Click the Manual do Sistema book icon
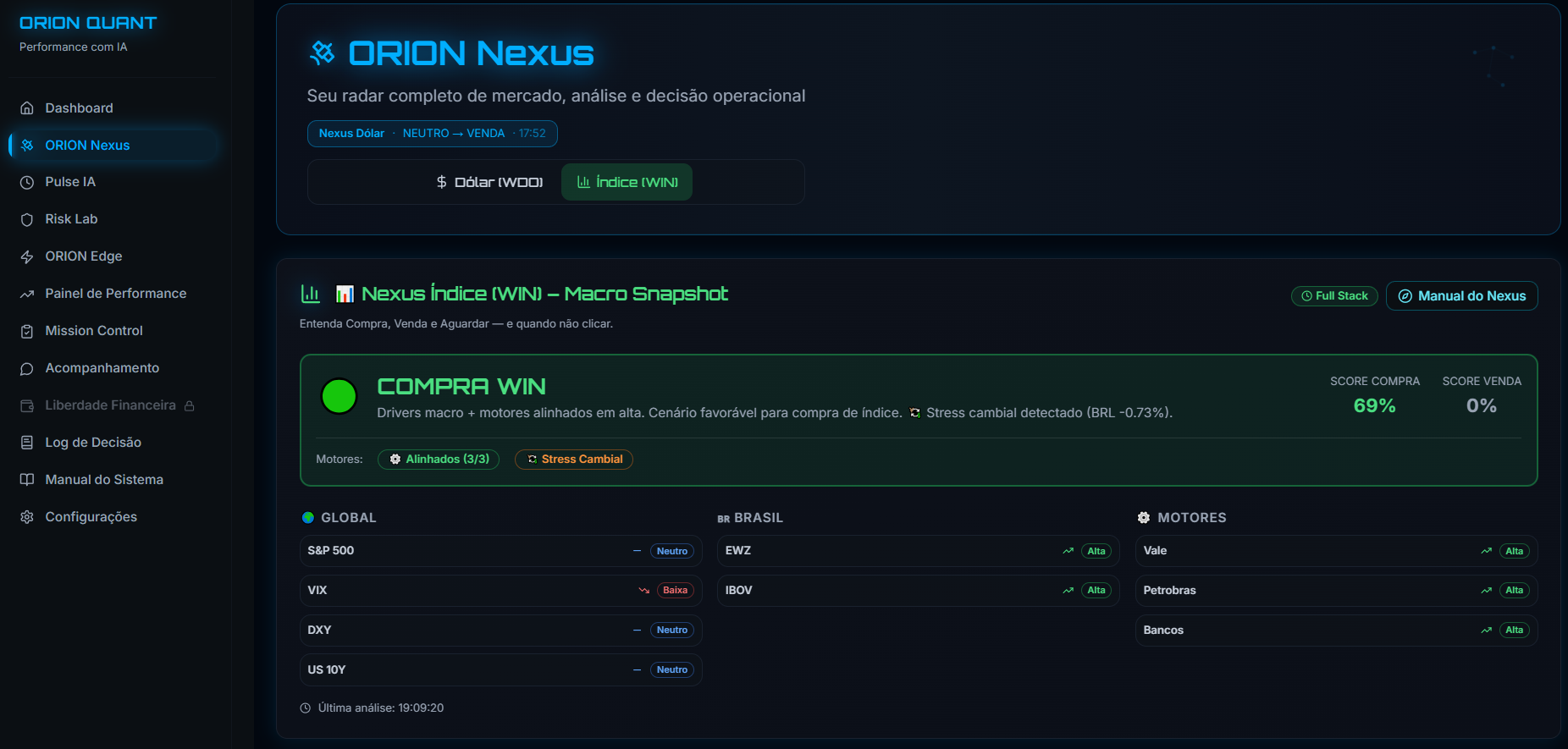The image size is (1568, 749). (x=27, y=480)
